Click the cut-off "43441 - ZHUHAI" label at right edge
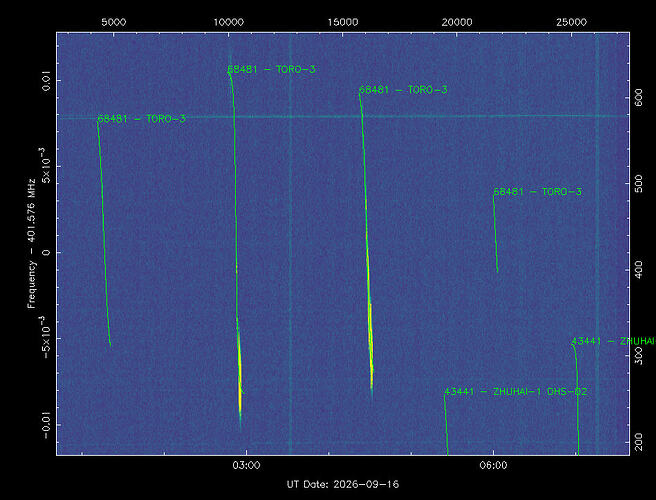 coord(613,341)
